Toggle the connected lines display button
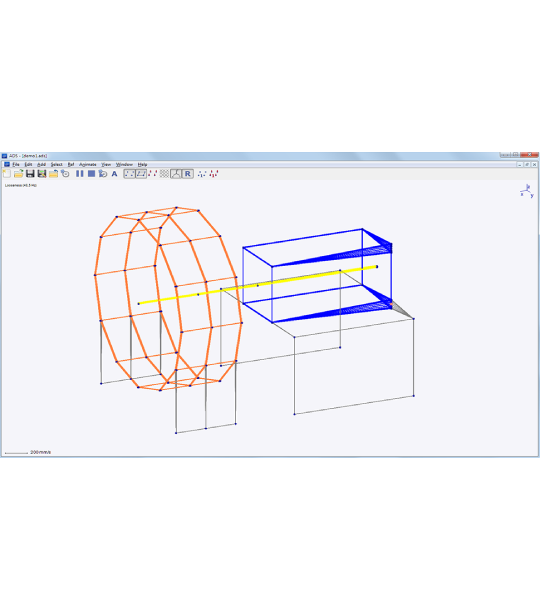 (x=141, y=174)
